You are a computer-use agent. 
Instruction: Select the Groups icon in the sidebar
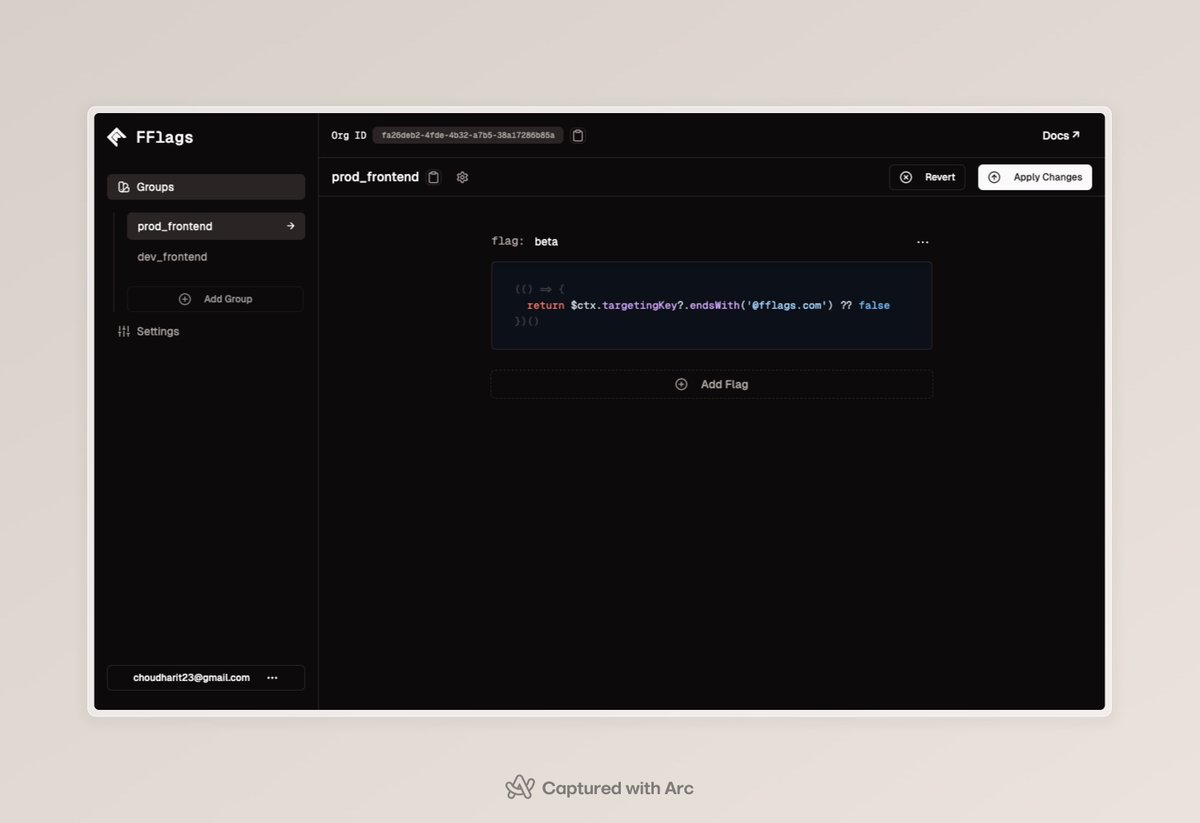coord(122,186)
